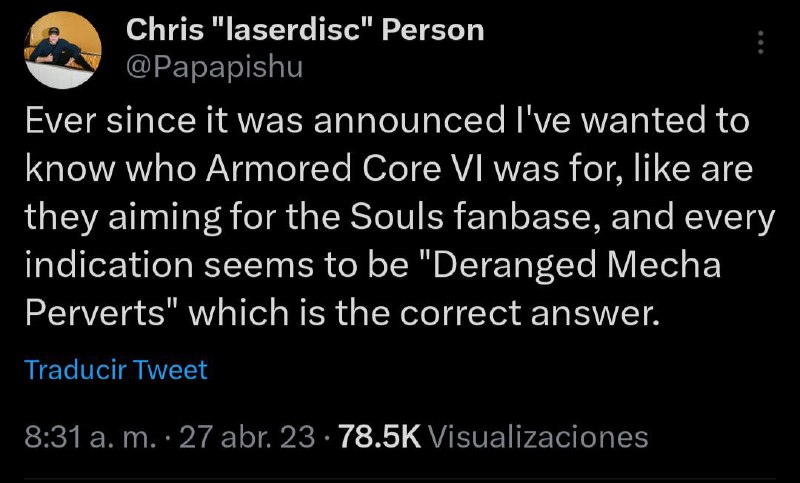Click the word "Tweet" in translate link
The height and width of the screenshot is (483, 800).
pos(170,369)
